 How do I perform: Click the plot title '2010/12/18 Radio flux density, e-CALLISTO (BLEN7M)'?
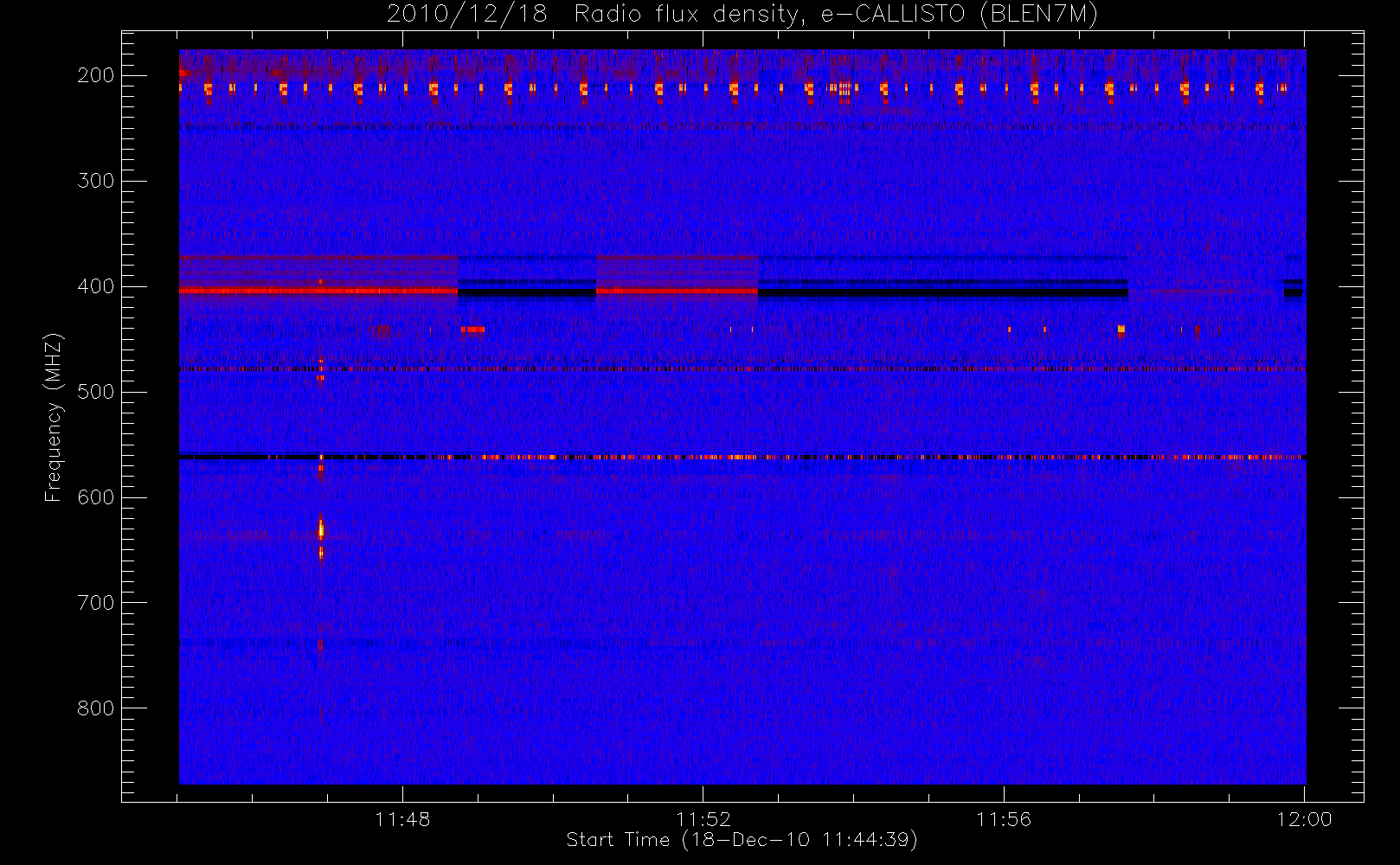[x=742, y=15]
